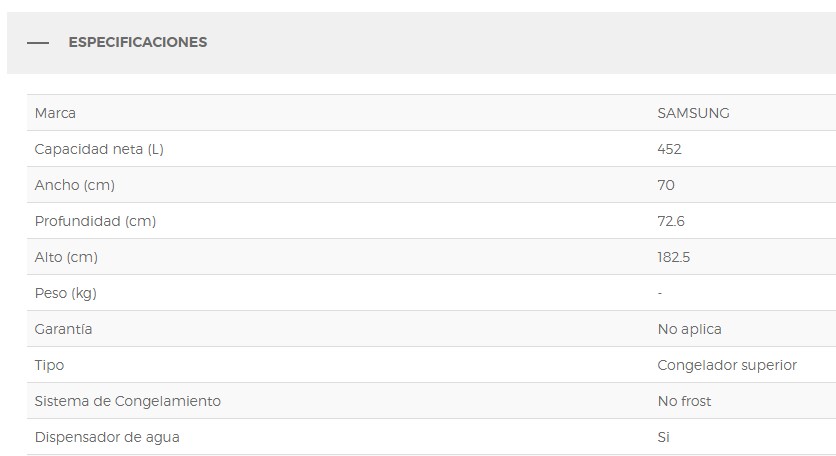836x456 pixels.
Task: Click the ESPECIFICACIONES header title
Action: 138,42
